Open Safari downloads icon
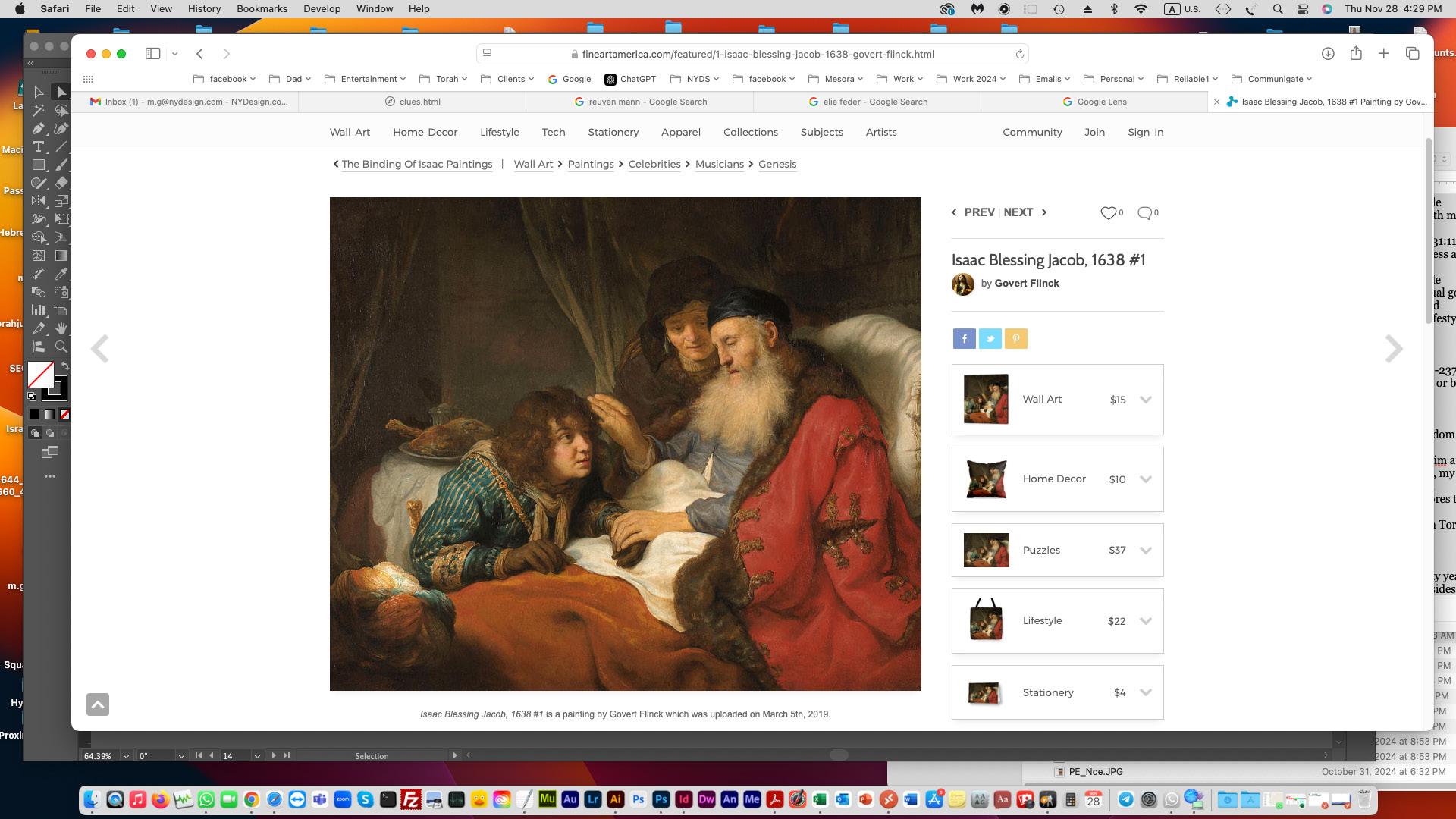Viewport: 1456px width, 819px height. 1327,54
